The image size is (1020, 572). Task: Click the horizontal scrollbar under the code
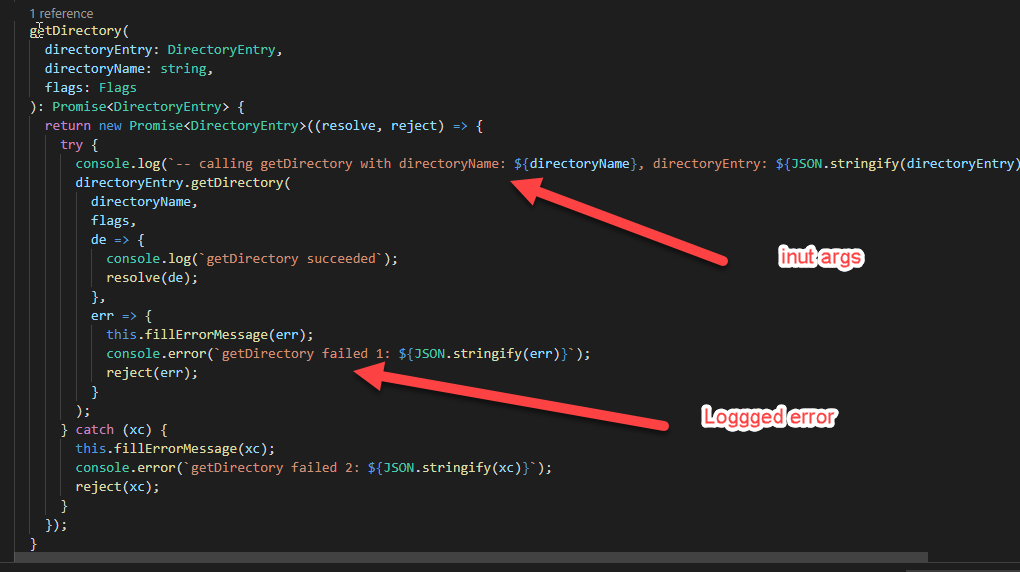(471, 557)
